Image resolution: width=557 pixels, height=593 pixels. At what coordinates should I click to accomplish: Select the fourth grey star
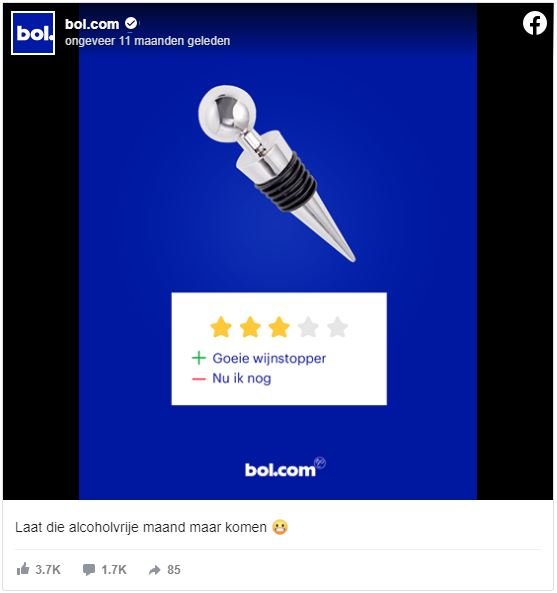point(308,327)
